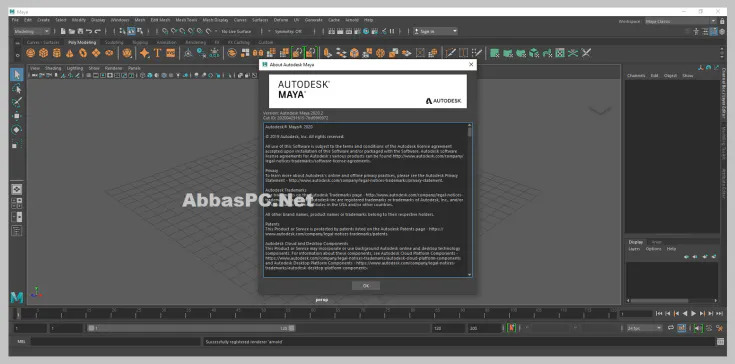Select the Lasso tool in the toolbox
Viewport: 735px width, 364px height.
pos(17,88)
